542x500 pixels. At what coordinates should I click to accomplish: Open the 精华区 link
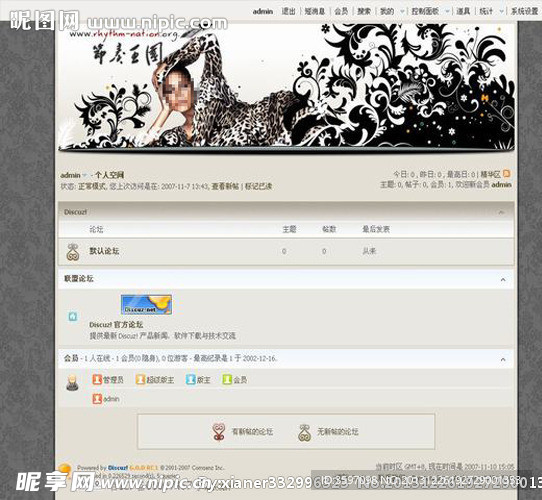491,174
